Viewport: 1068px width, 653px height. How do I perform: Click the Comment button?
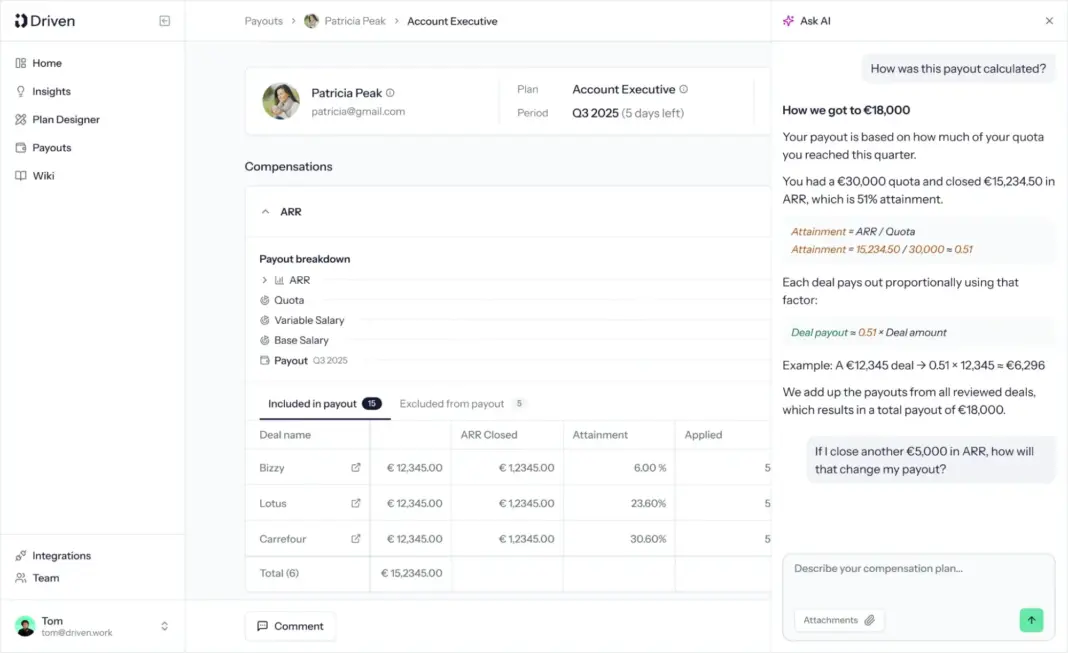point(290,626)
